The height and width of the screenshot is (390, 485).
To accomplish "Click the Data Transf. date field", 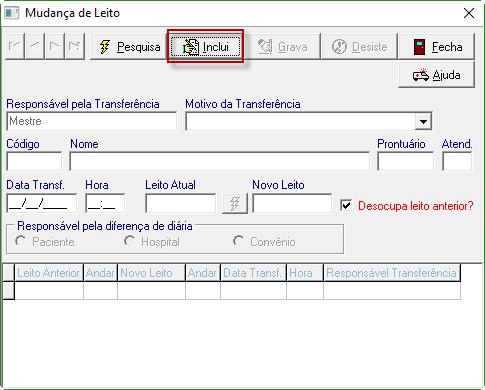I will [x=42, y=203].
